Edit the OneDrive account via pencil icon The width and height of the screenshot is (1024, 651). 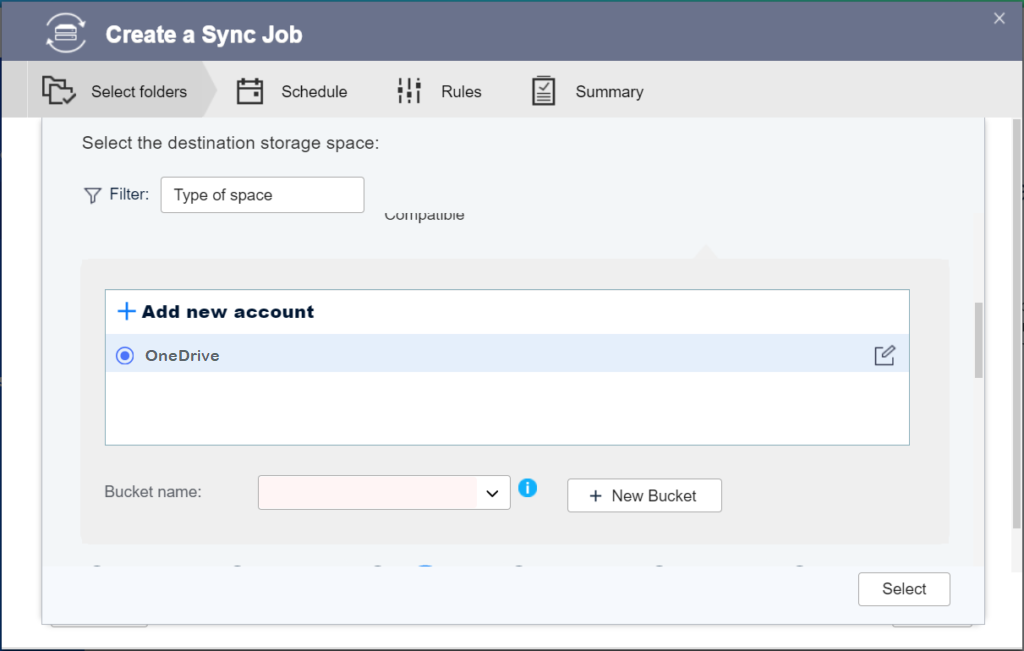coord(884,355)
